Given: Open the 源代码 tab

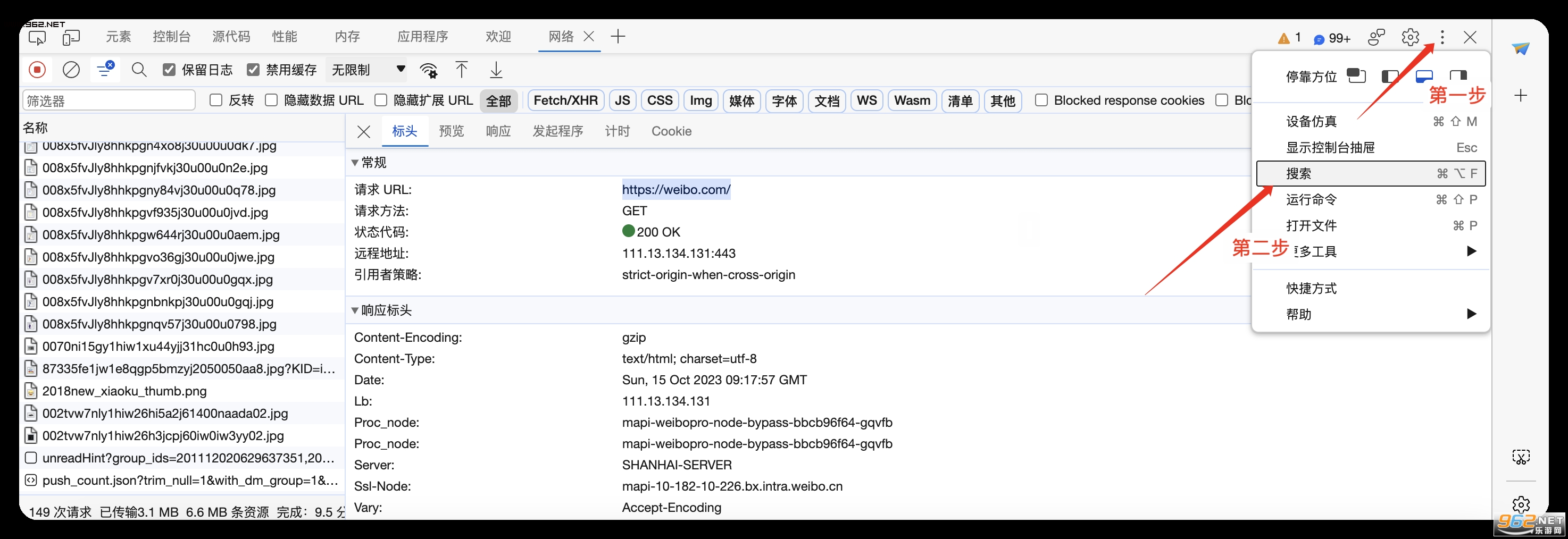Looking at the screenshot, I should tap(231, 37).
